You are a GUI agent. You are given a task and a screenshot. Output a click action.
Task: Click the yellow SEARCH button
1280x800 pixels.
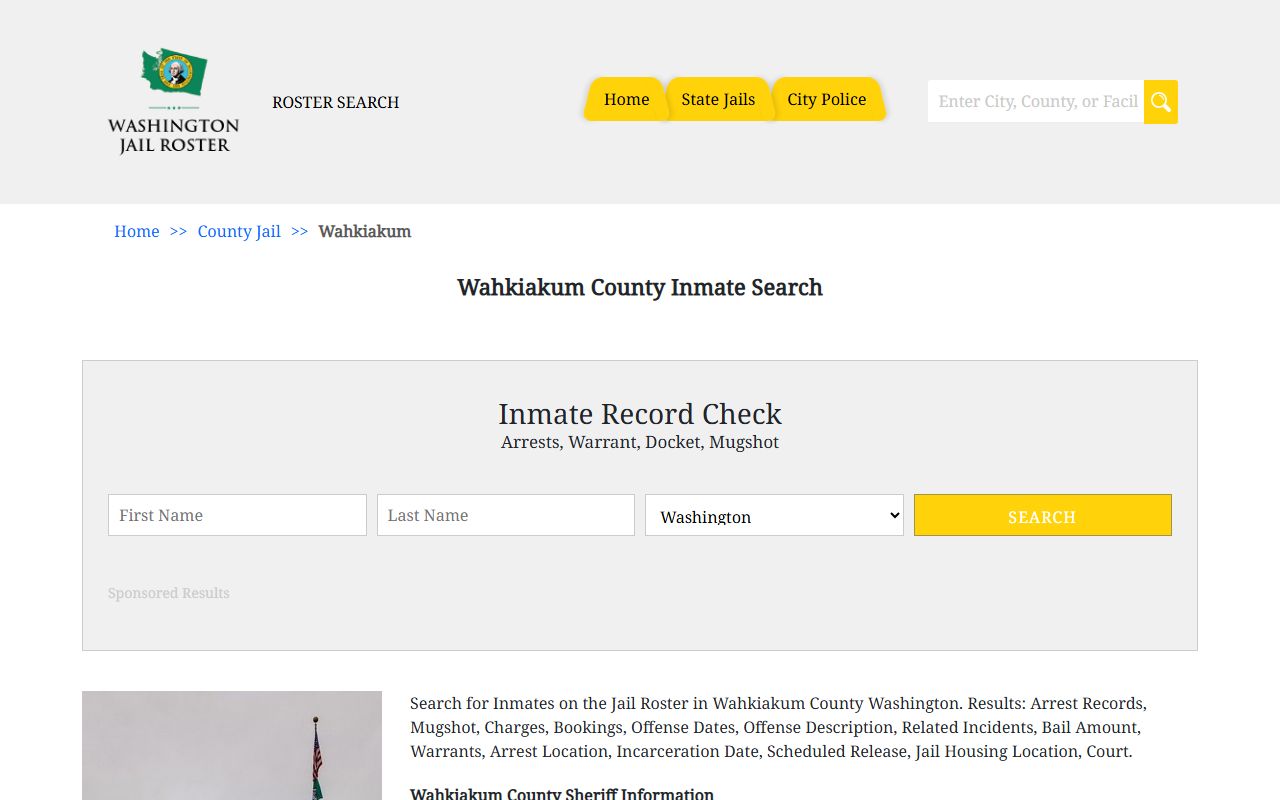(x=1043, y=515)
